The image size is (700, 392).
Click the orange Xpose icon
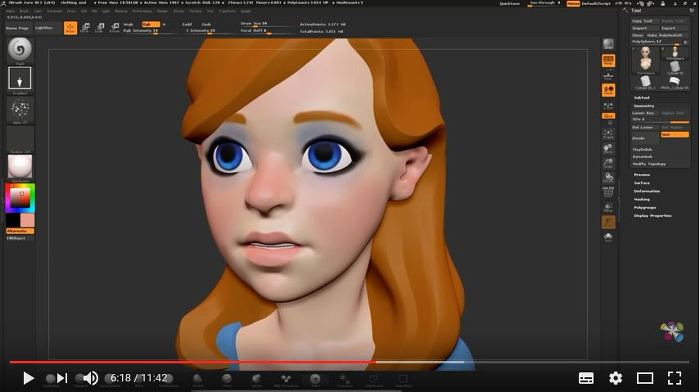point(608,222)
